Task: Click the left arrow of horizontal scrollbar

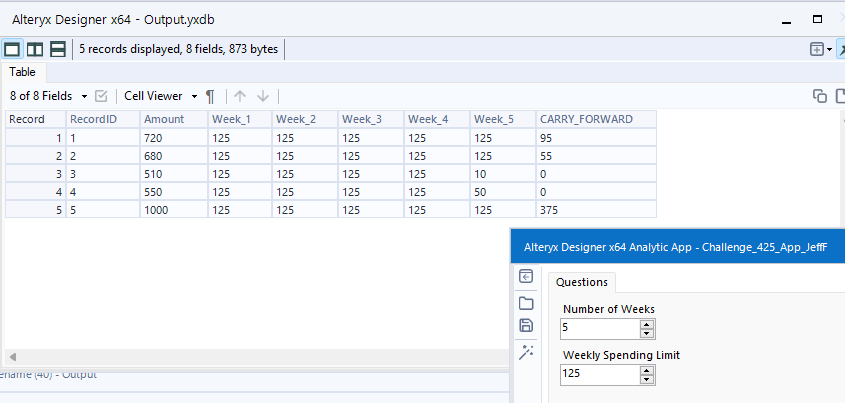Action: [x=13, y=357]
